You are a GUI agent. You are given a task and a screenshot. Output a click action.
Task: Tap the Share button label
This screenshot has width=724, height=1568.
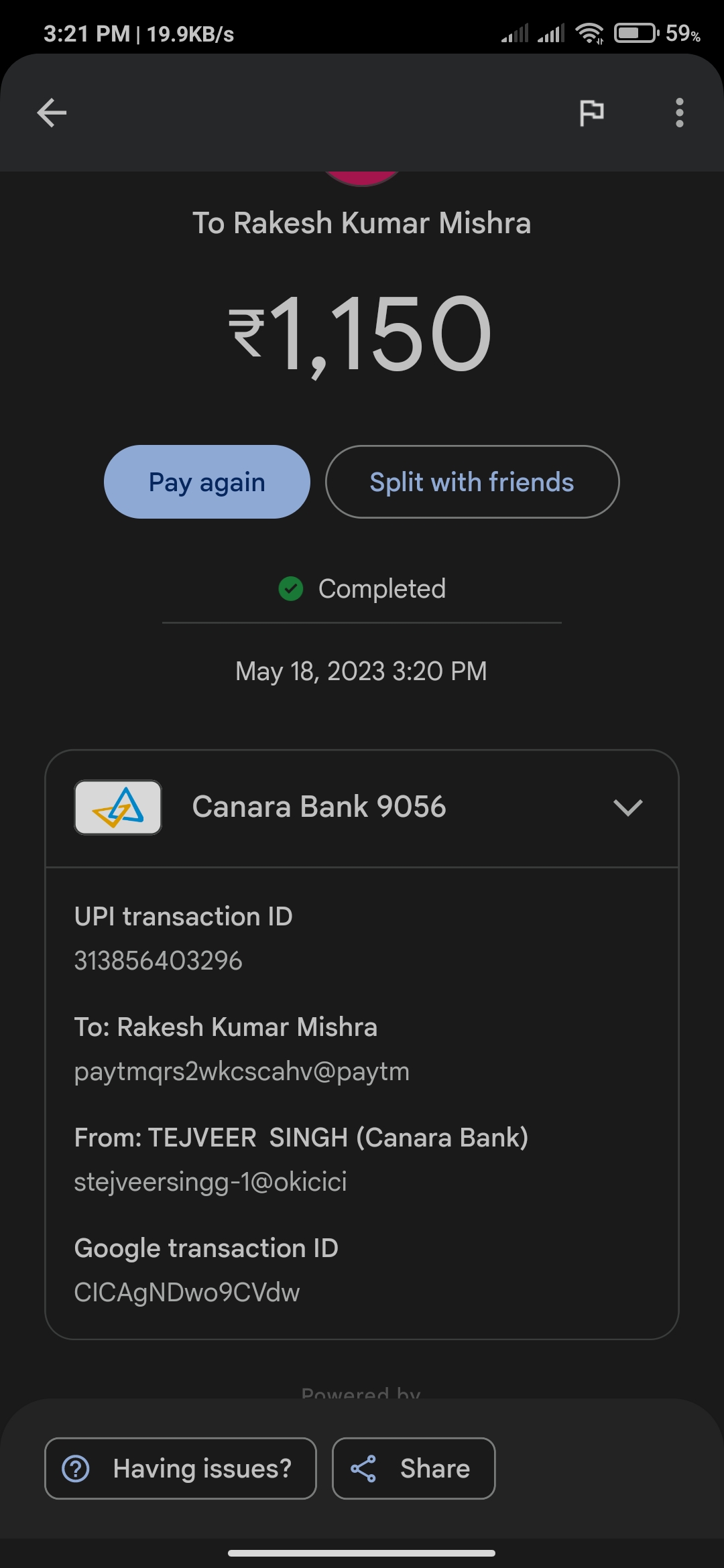(435, 1468)
